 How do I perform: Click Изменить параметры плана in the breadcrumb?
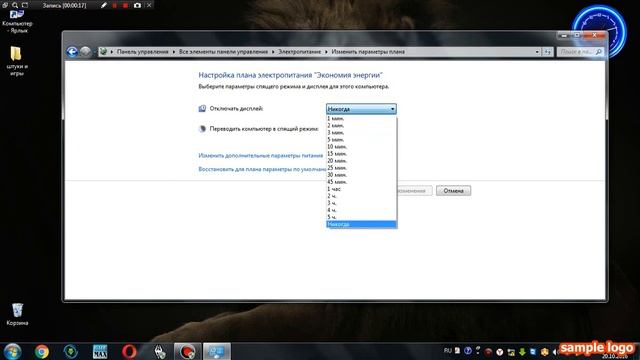click(x=368, y=52)
